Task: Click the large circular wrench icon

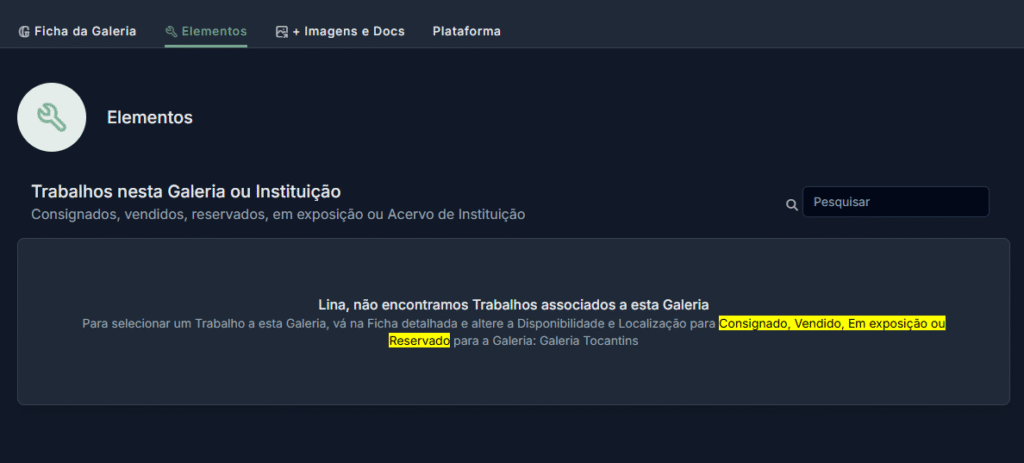Action: (52, 118)
